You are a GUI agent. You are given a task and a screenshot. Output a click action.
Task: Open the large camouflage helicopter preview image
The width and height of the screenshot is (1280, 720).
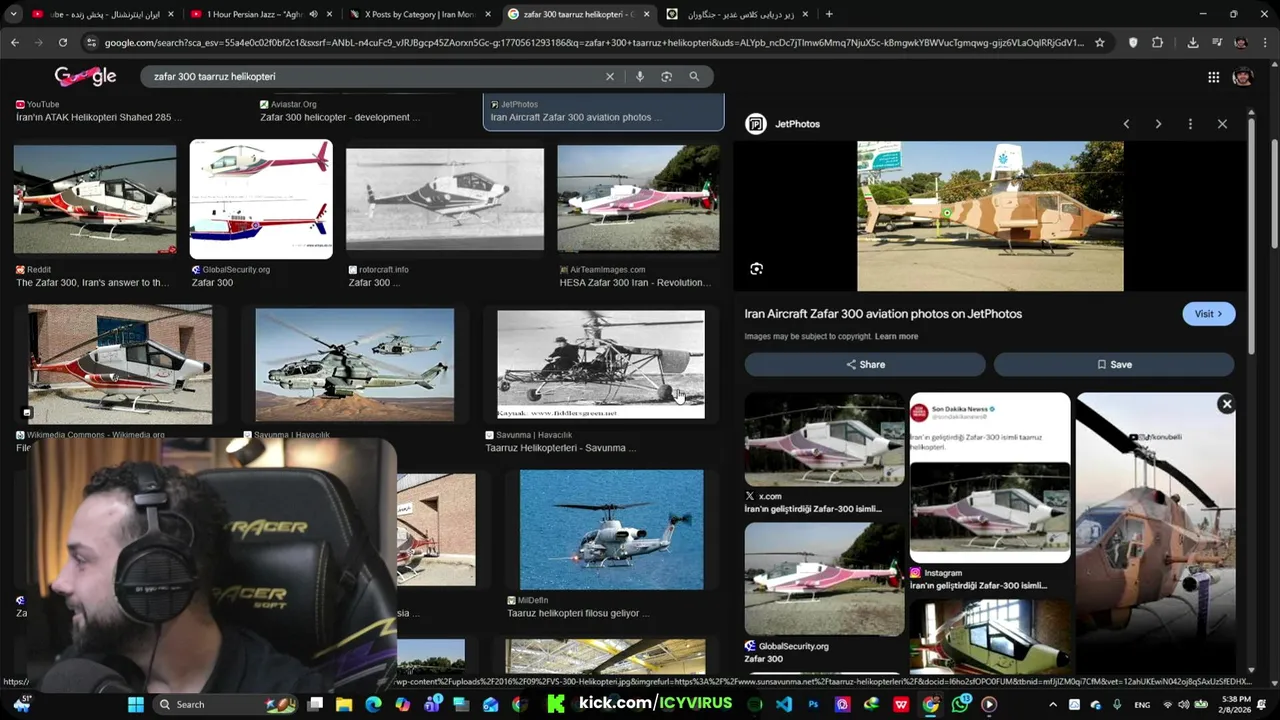[990, 216]
